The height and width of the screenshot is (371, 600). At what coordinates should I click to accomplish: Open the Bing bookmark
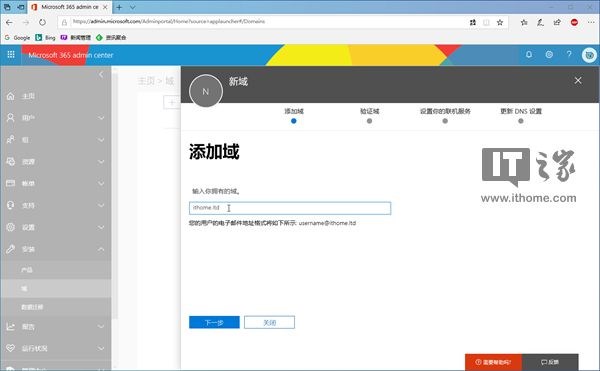click(x=45, y=37)
